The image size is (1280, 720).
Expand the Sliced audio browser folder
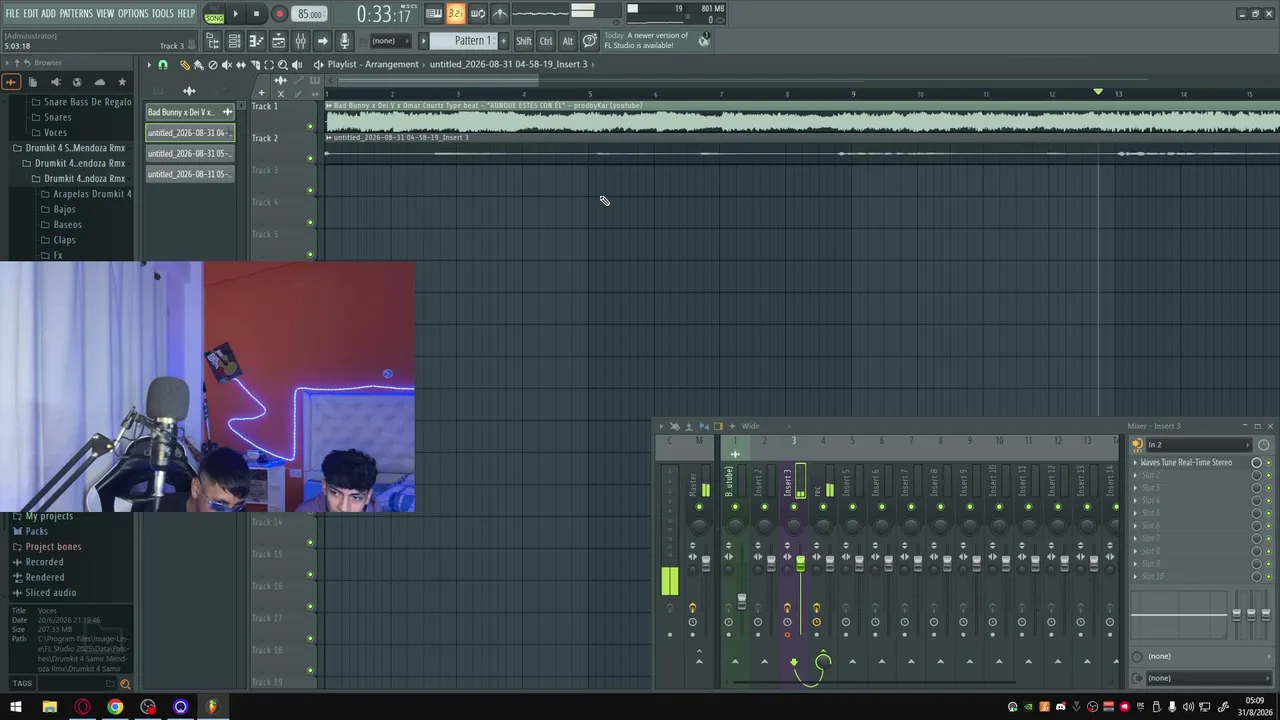click(x=50, y=593)
